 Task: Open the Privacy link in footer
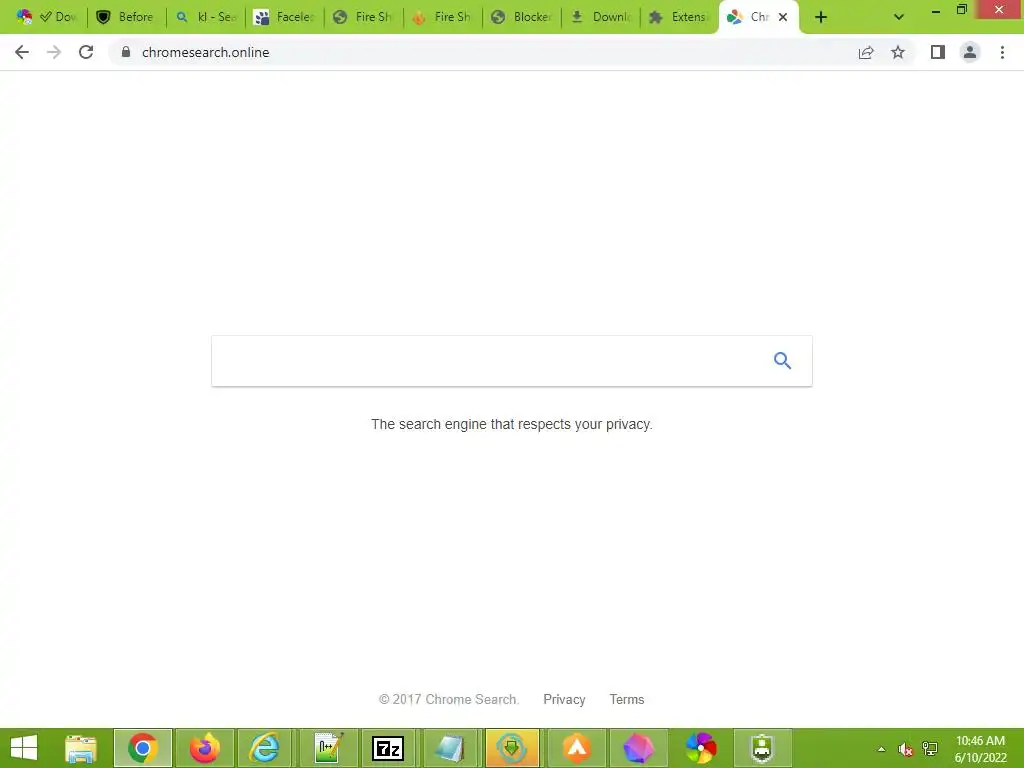coord(564,699)
